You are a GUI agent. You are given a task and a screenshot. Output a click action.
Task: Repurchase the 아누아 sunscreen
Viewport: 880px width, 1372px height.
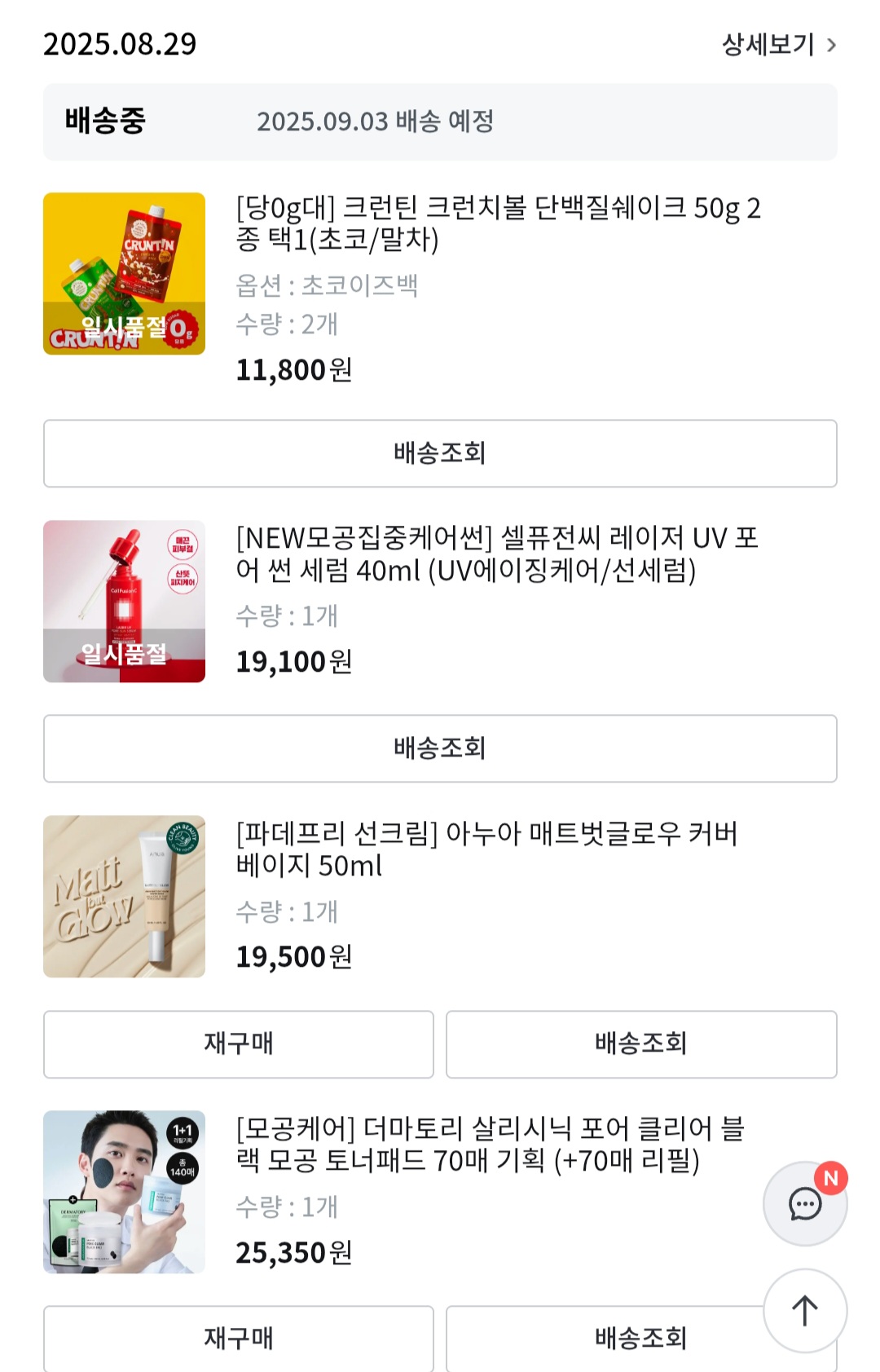tap(238, 1044)
